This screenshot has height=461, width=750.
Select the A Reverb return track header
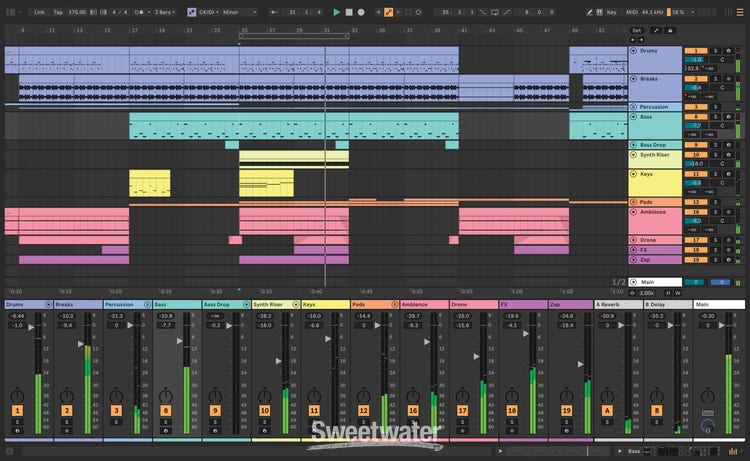[617, 303]
